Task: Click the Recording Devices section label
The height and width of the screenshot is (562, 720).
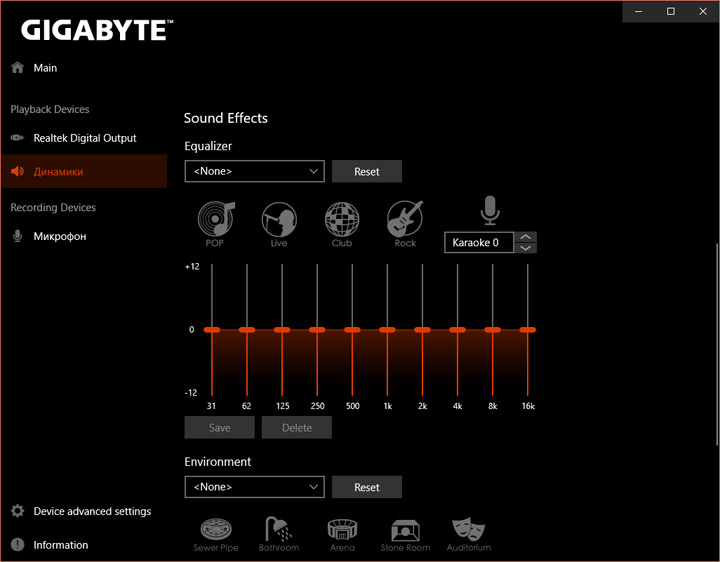Action: (x=53, y=208)
